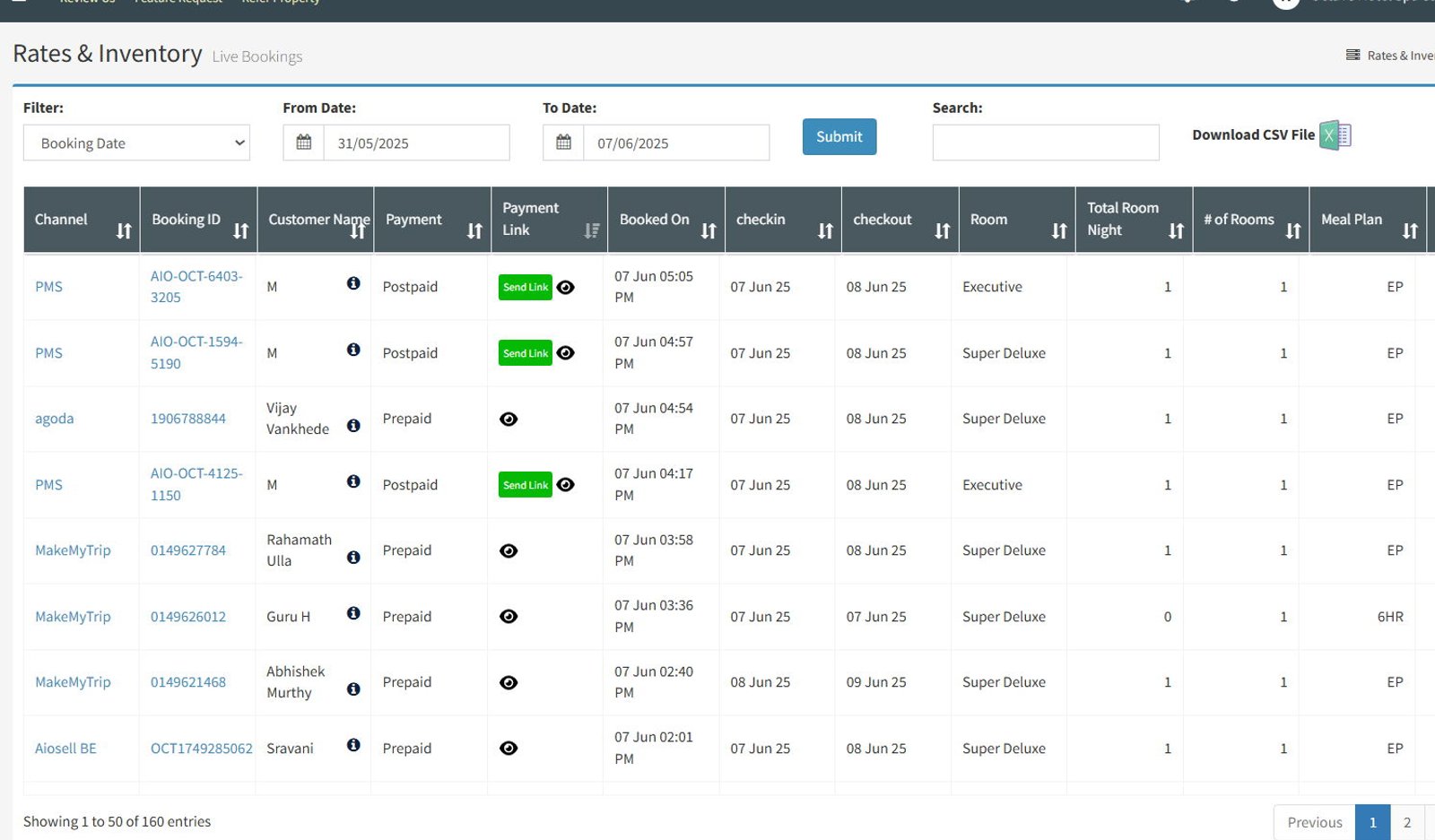
Task: Click eye icon for AIO-OCT-4125-1150 row
Action: coord(565,485)
